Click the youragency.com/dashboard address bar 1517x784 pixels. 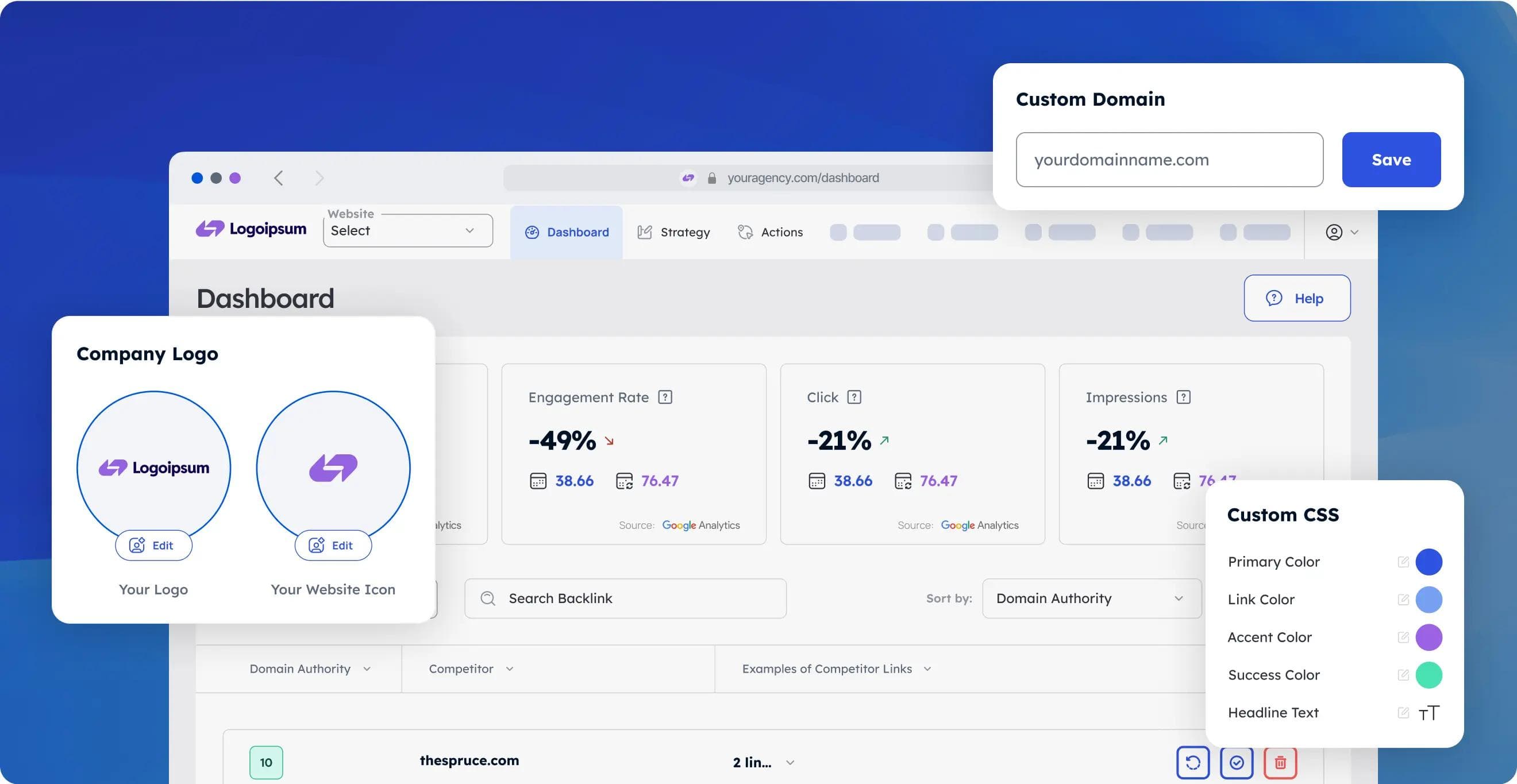(748, 177)
